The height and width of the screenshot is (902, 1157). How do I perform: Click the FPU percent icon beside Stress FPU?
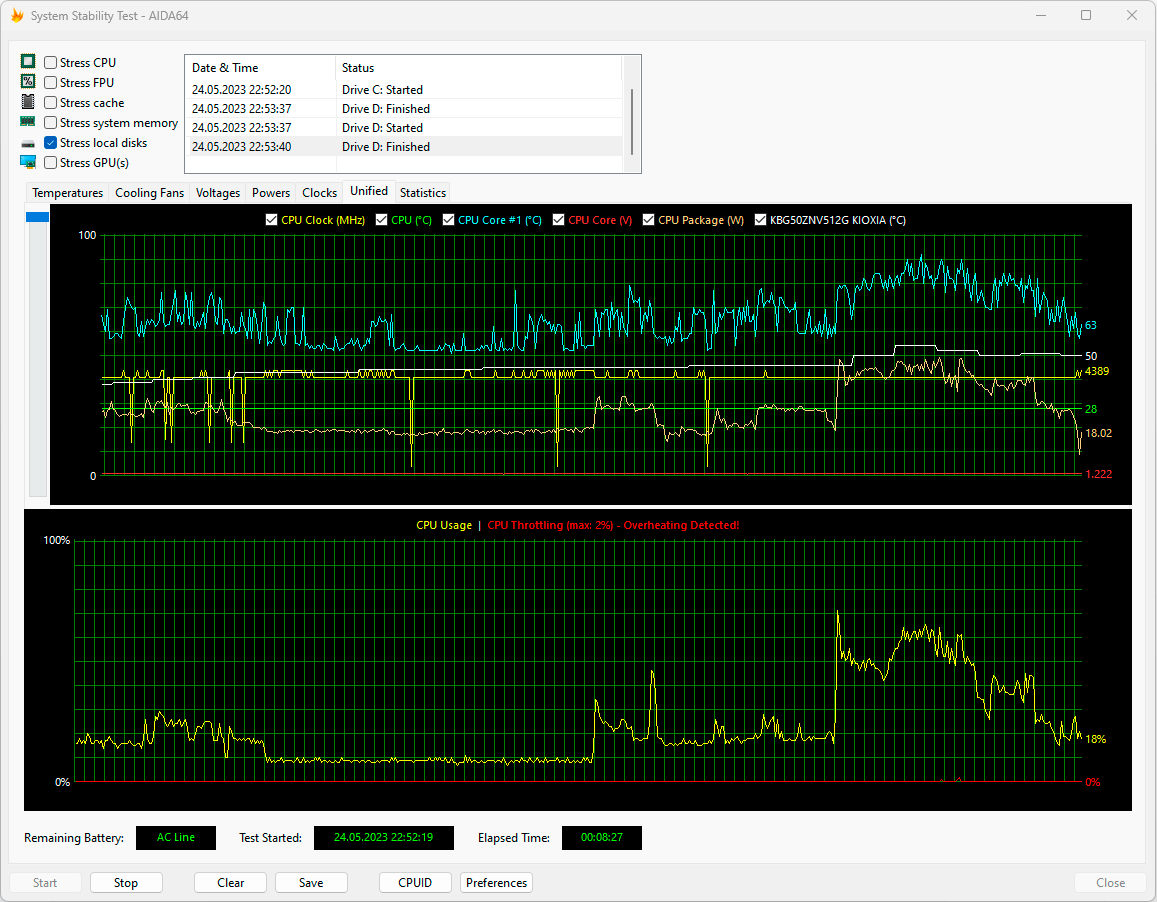pyautogui.click(x=28, y=82)
